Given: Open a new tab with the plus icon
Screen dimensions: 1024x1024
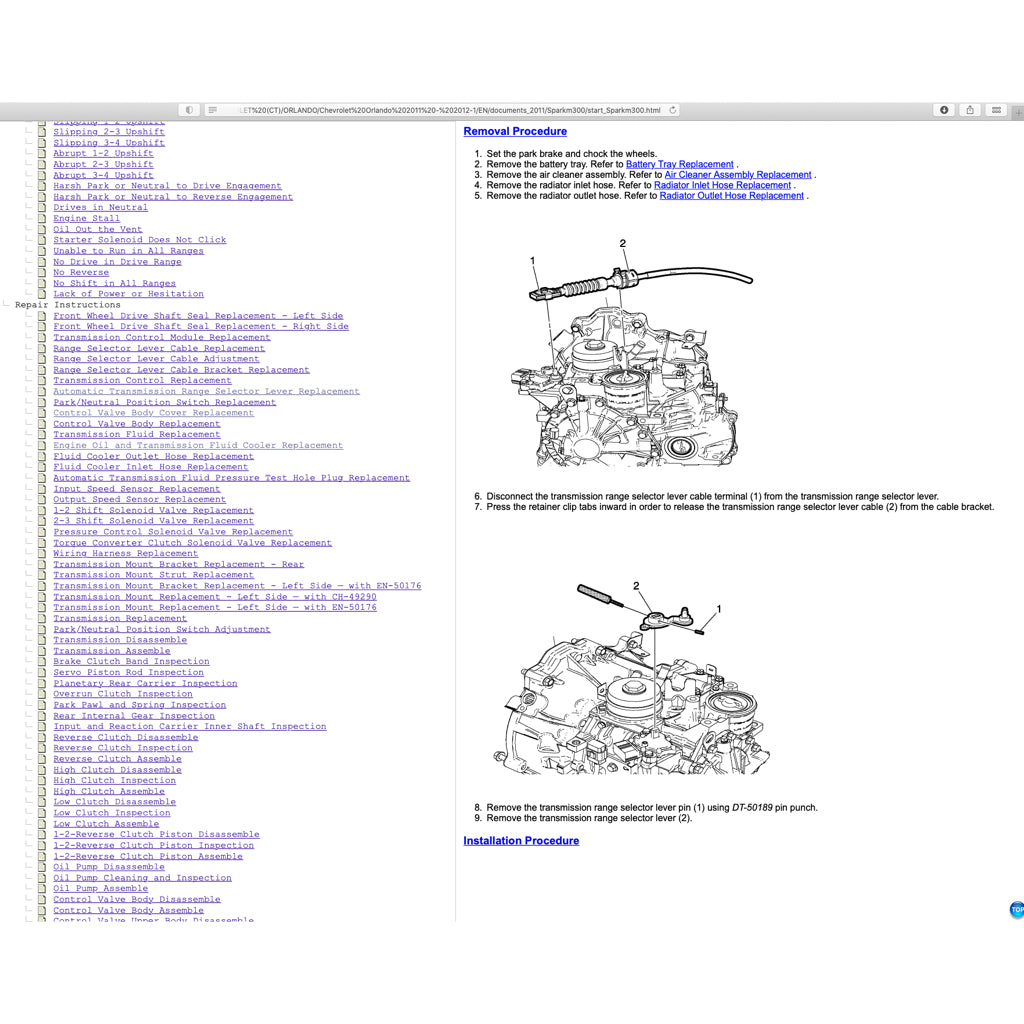Looking at the screenshot, I should [x=1017, y=111].
